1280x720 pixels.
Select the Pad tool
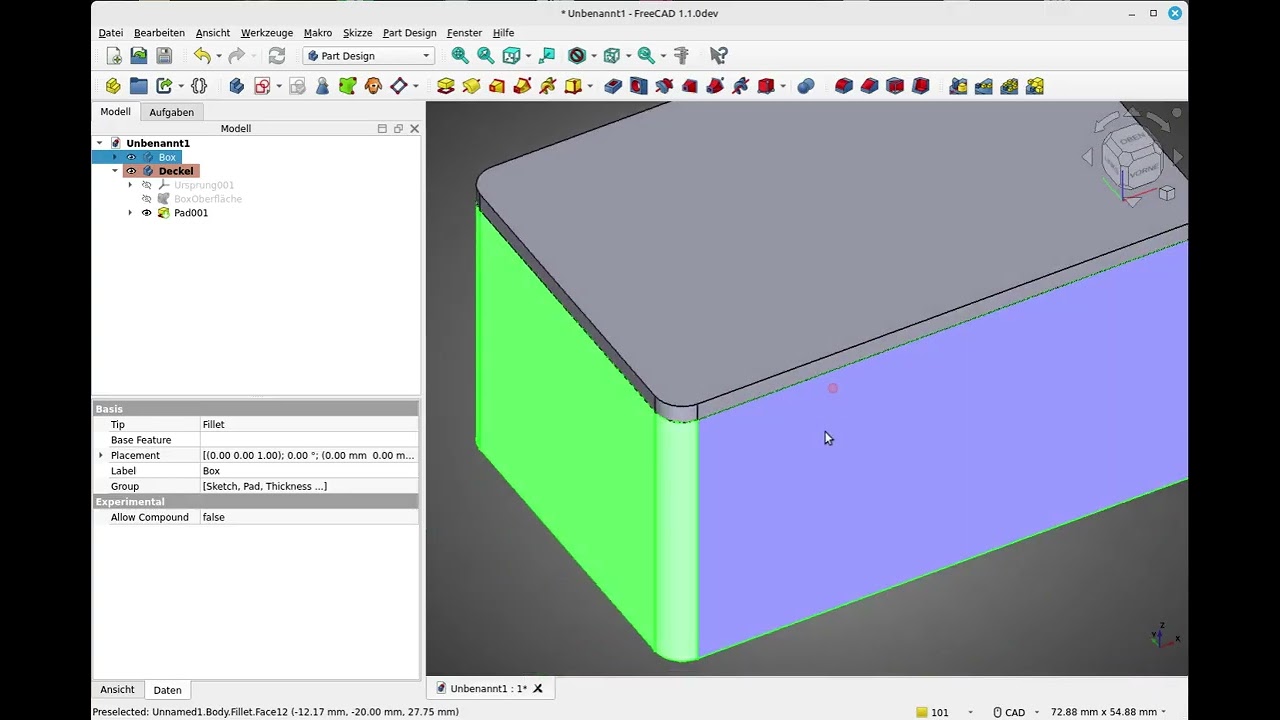tap(446, 86)
